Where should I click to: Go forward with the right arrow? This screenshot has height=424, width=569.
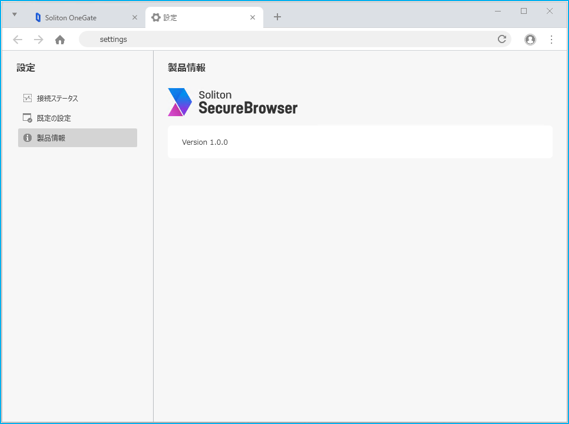pyautogui.click(x=38, y=39)
